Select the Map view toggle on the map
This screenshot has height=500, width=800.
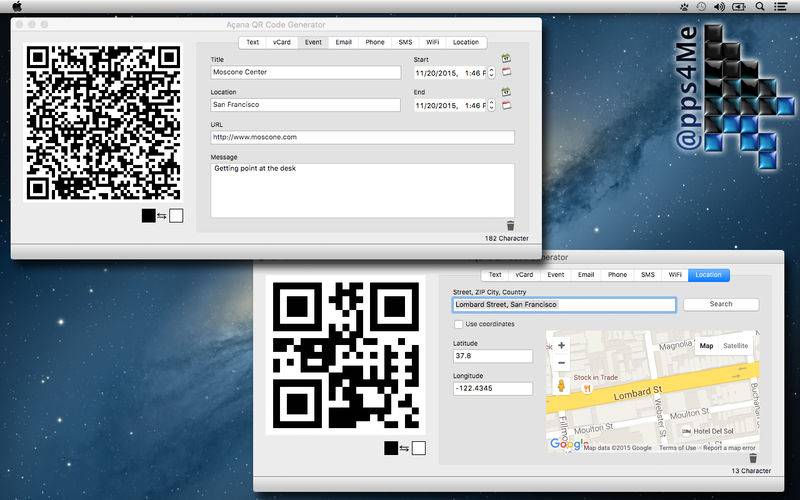(x=706, y=346)
